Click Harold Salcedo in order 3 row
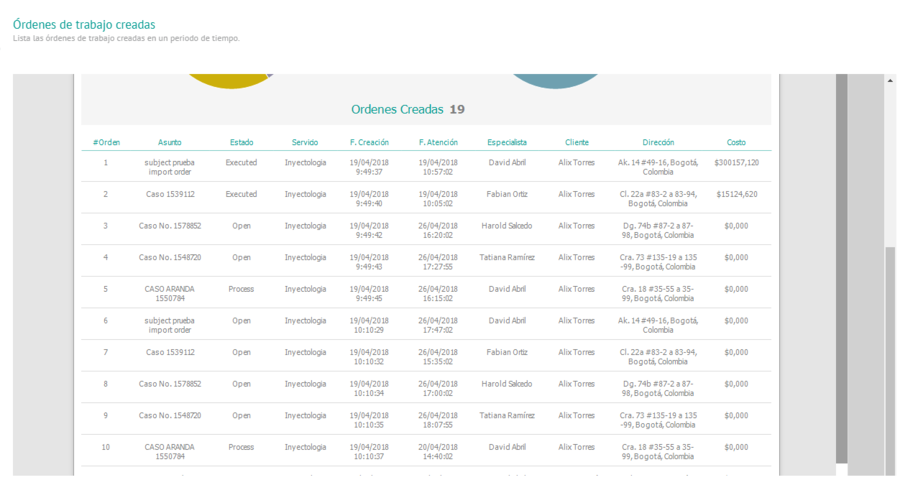Viewport: 900px width, 480px height. 507,226
